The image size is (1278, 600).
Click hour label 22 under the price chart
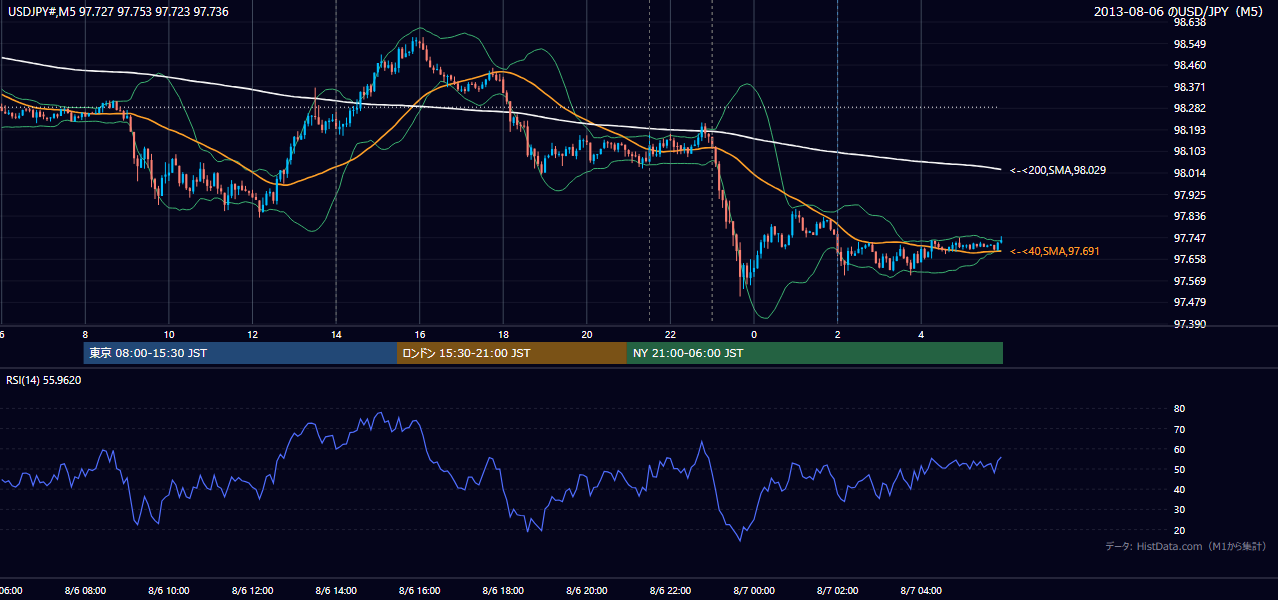[x=670, y=334]
